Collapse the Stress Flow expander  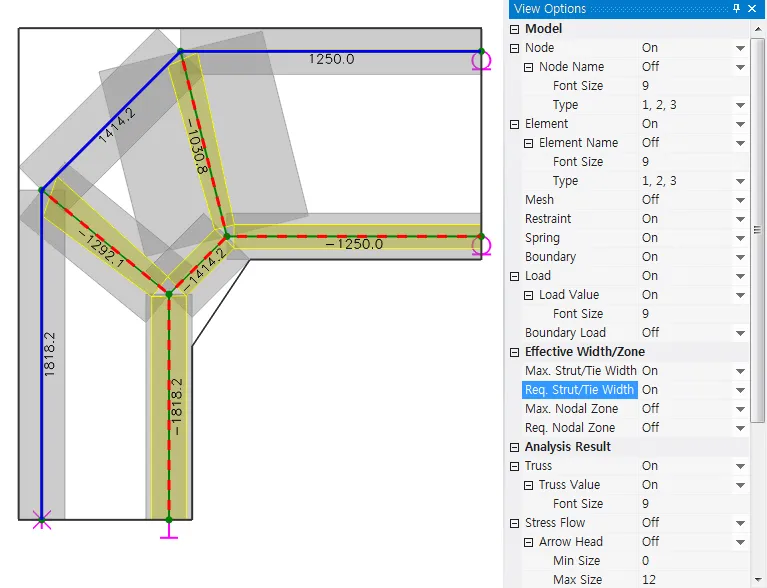pyautogui.click(x=514, y=523)
